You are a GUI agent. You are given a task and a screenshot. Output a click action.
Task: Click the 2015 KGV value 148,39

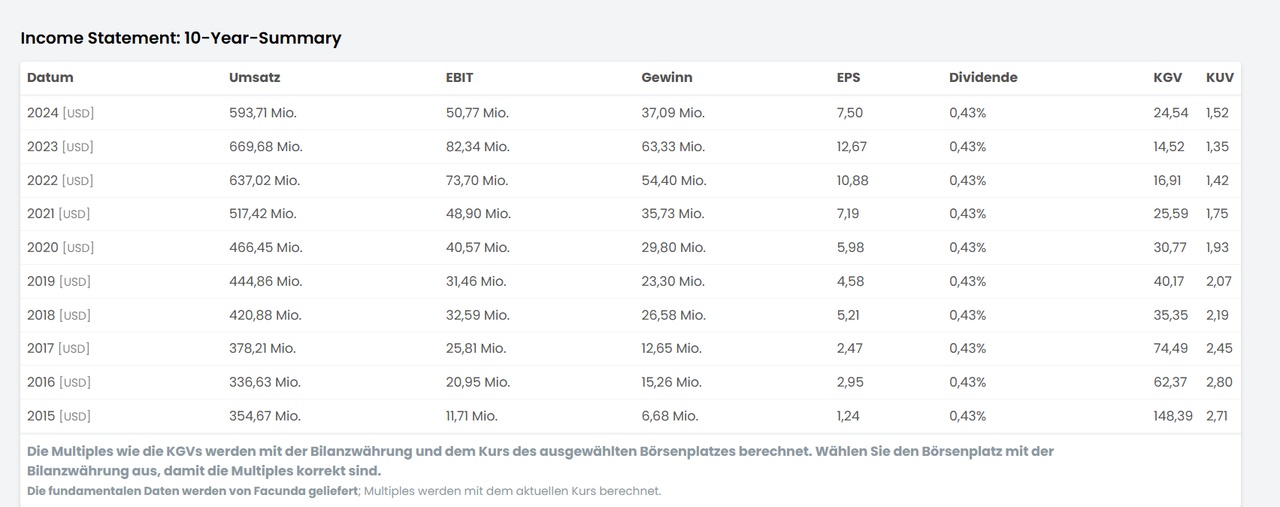(1173, 416)
